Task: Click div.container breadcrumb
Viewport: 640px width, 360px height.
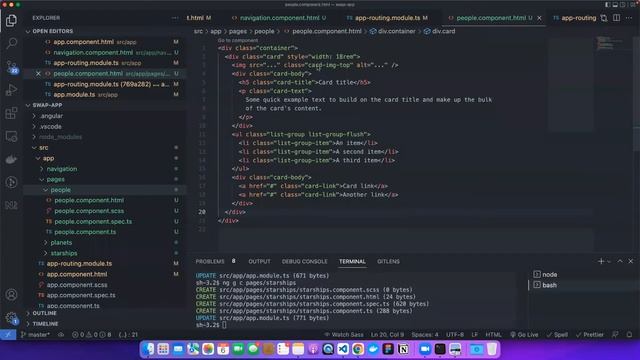Action: (396, 31)
